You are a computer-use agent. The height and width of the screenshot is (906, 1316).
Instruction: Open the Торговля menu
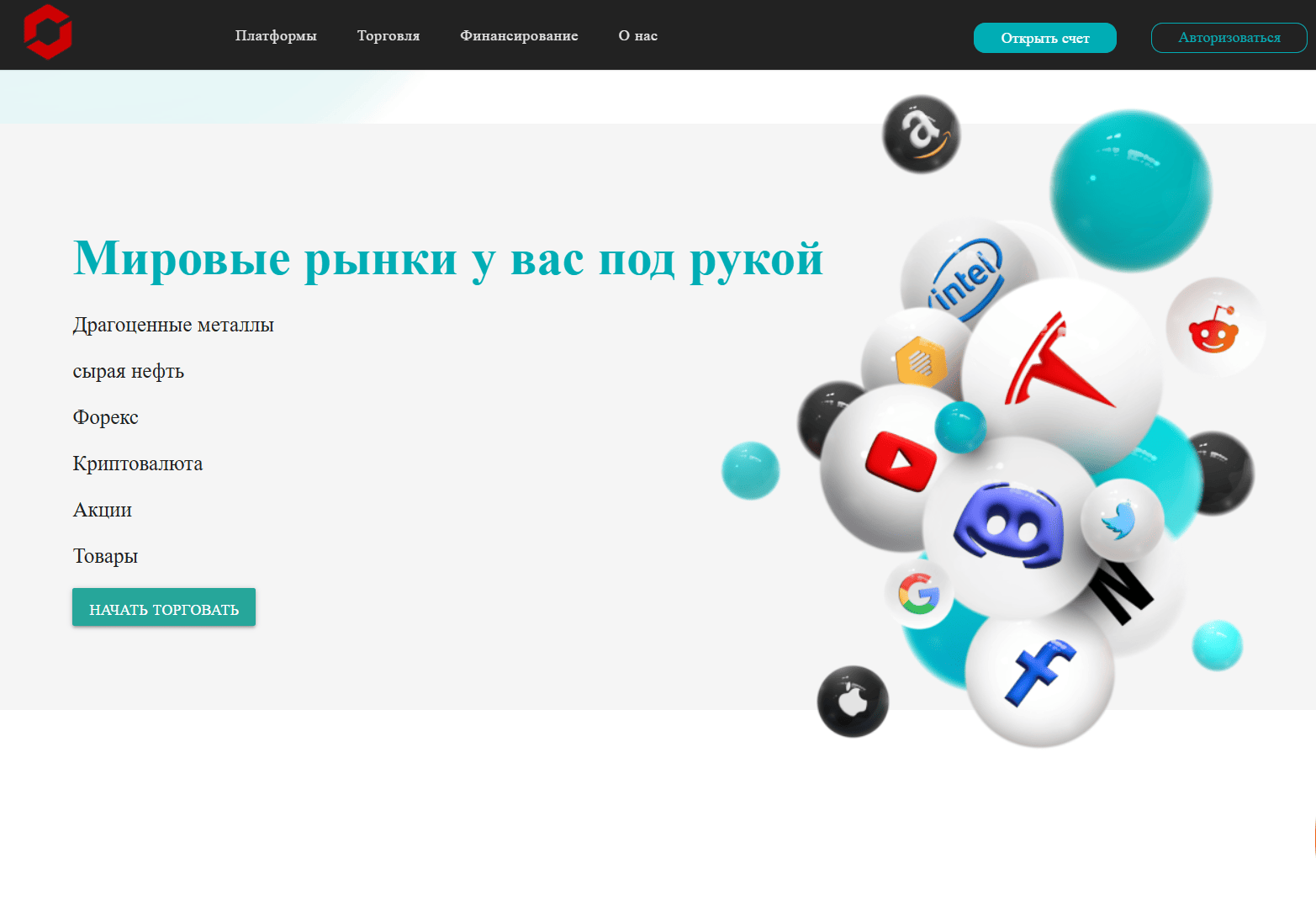click(x=388, y=36)
